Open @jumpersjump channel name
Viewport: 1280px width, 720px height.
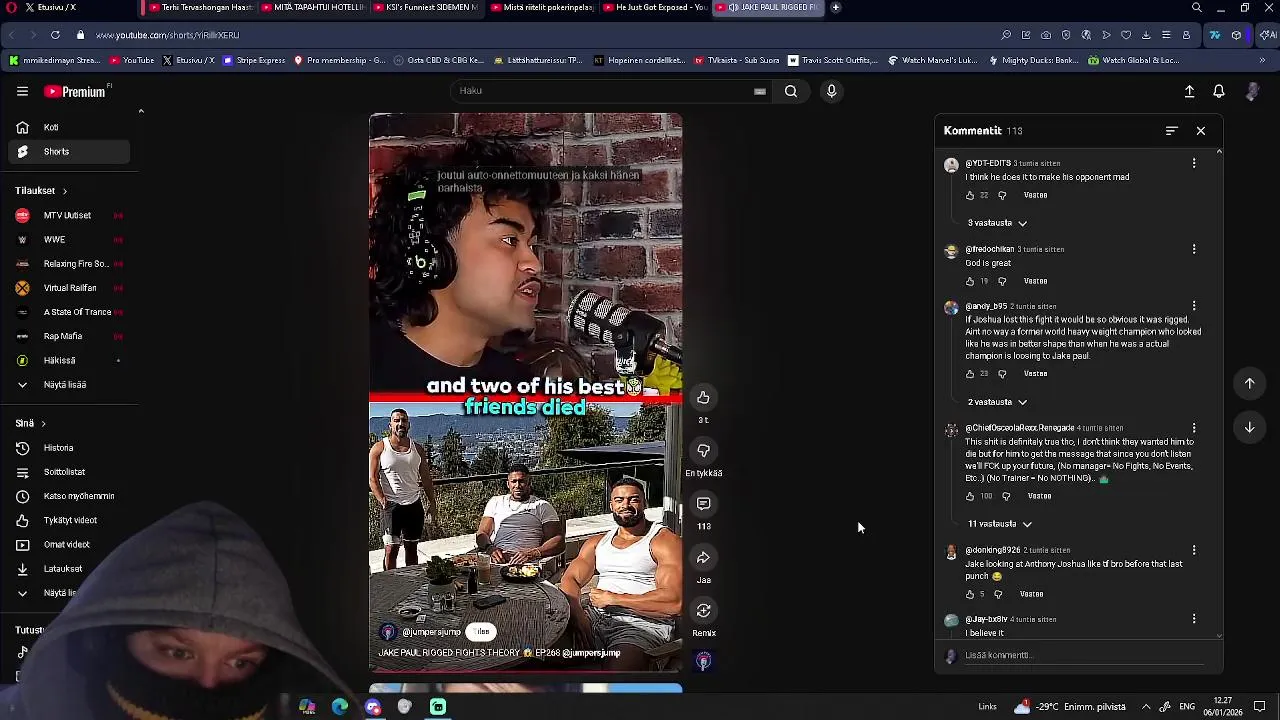[x=431, y=632]
